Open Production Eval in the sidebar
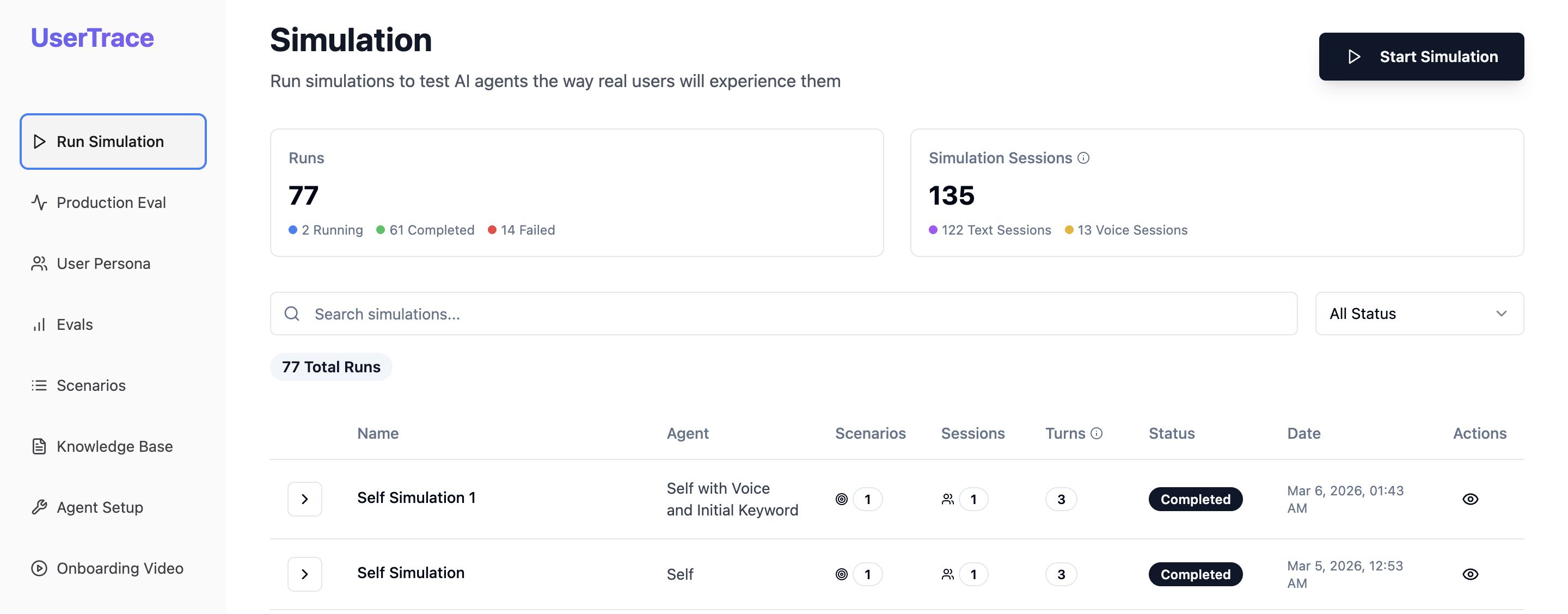This screenshot has height=614, width=1568. pyautogui.click(x=111, y=202)
